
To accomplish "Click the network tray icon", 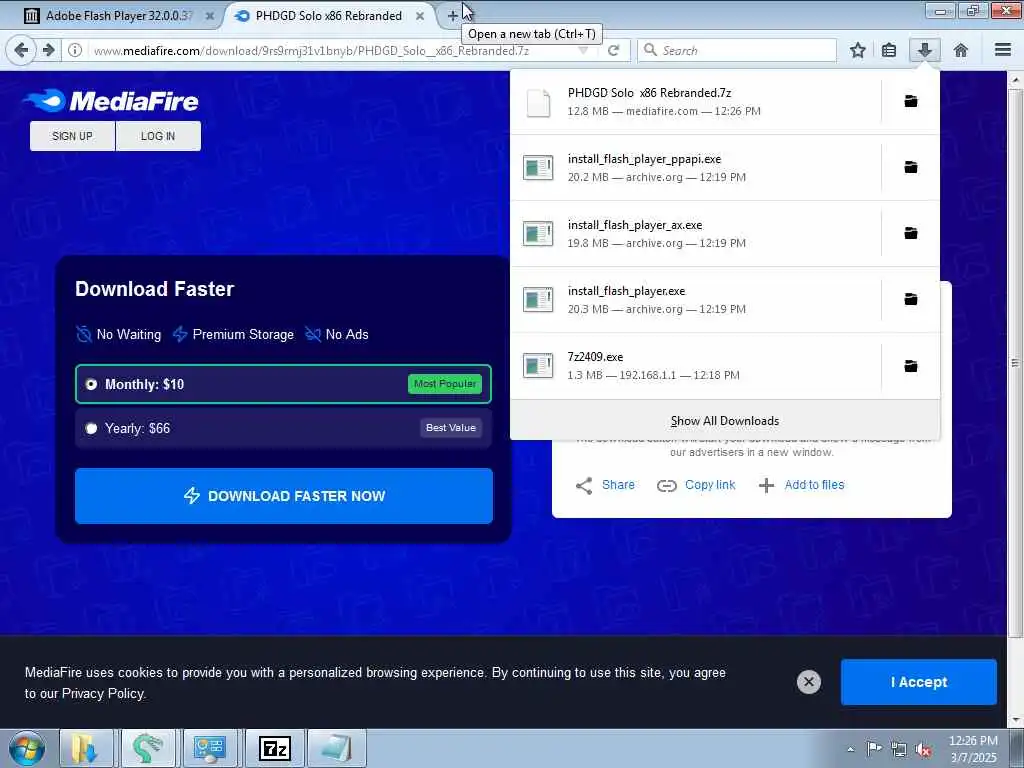I will (899, 750).
